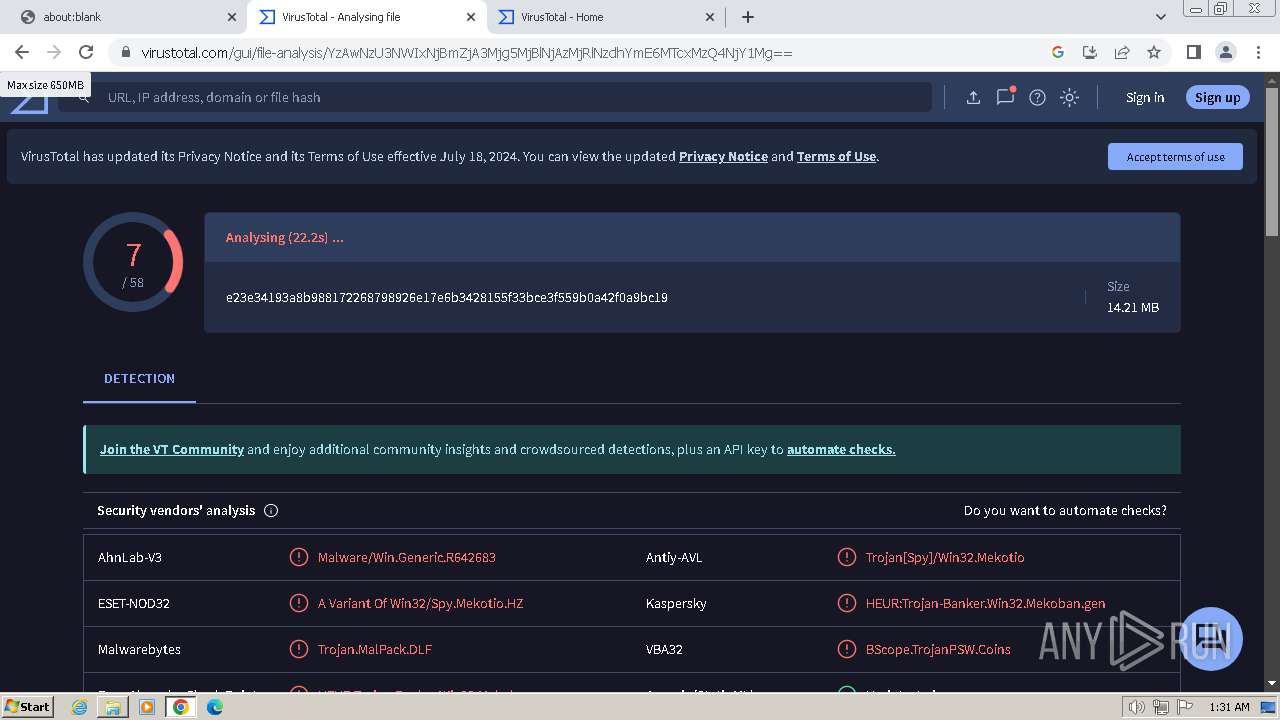The height and width of the screenshot is (720, 1280).
Task: Open the notifications chat icon
Action: click(1005, 97)
